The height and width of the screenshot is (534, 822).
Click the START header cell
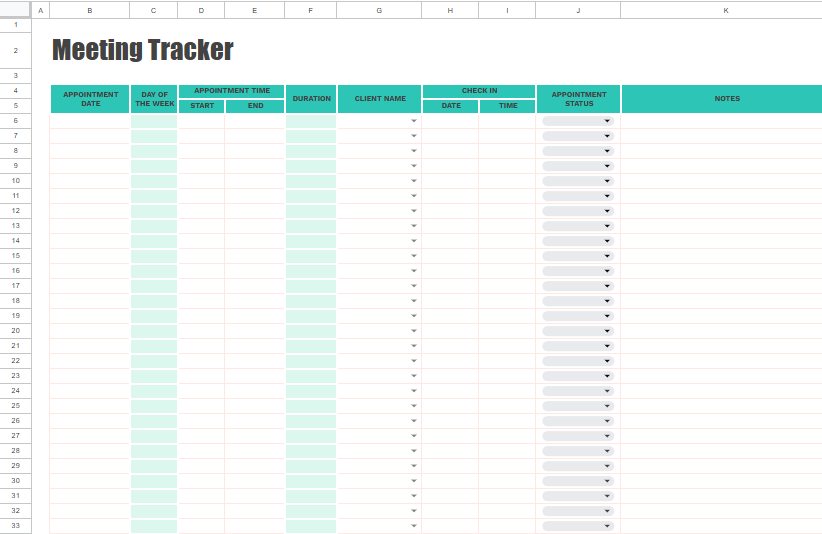coord(202,106)
